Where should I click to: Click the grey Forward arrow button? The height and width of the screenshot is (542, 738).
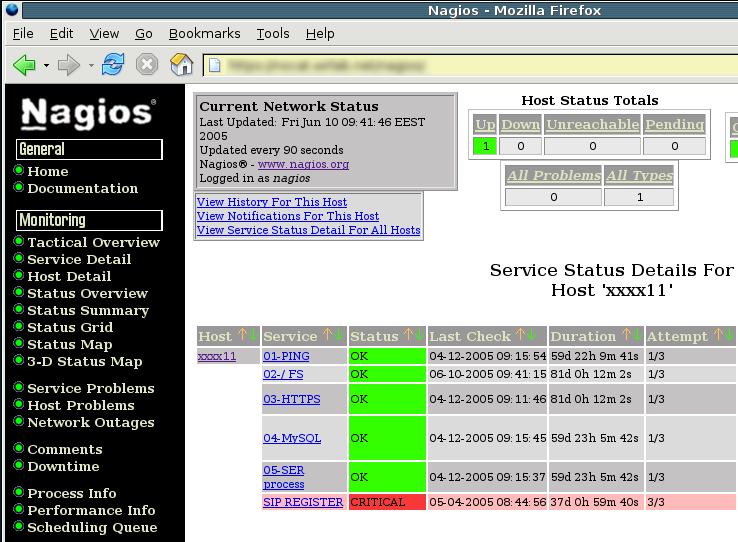click(x=69, y=64)
